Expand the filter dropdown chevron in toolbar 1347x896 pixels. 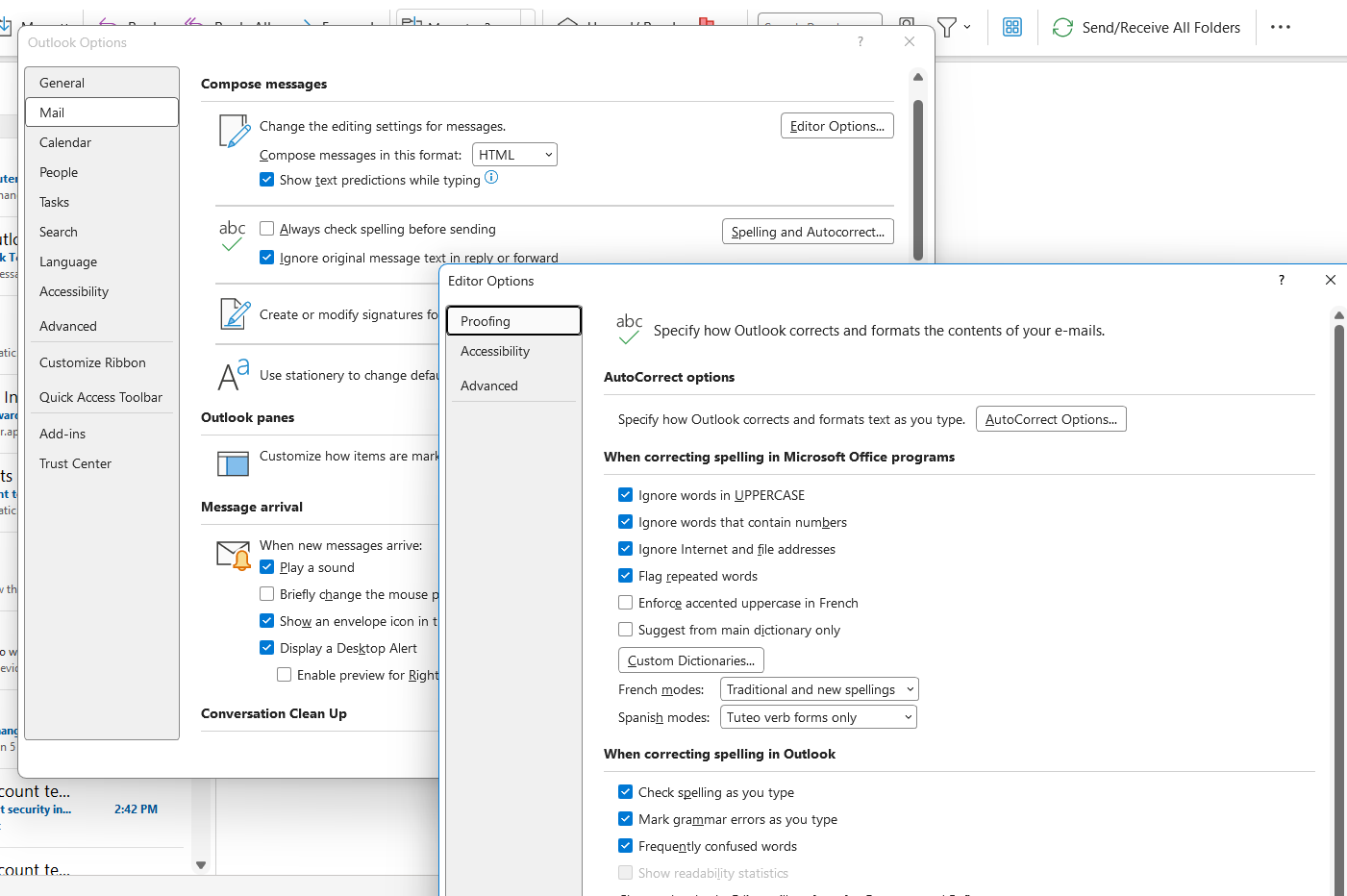coord(967,27)
